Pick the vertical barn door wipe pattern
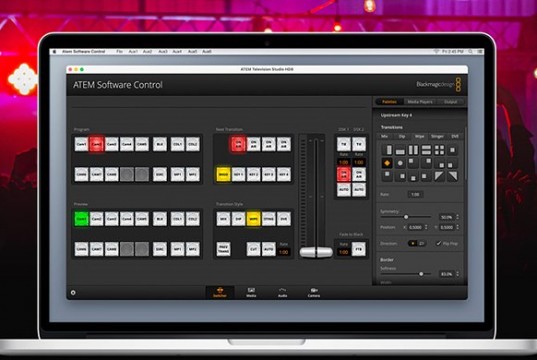Image resolution: width=537 pixels, height=360 pixels. (x=413, y=150)
